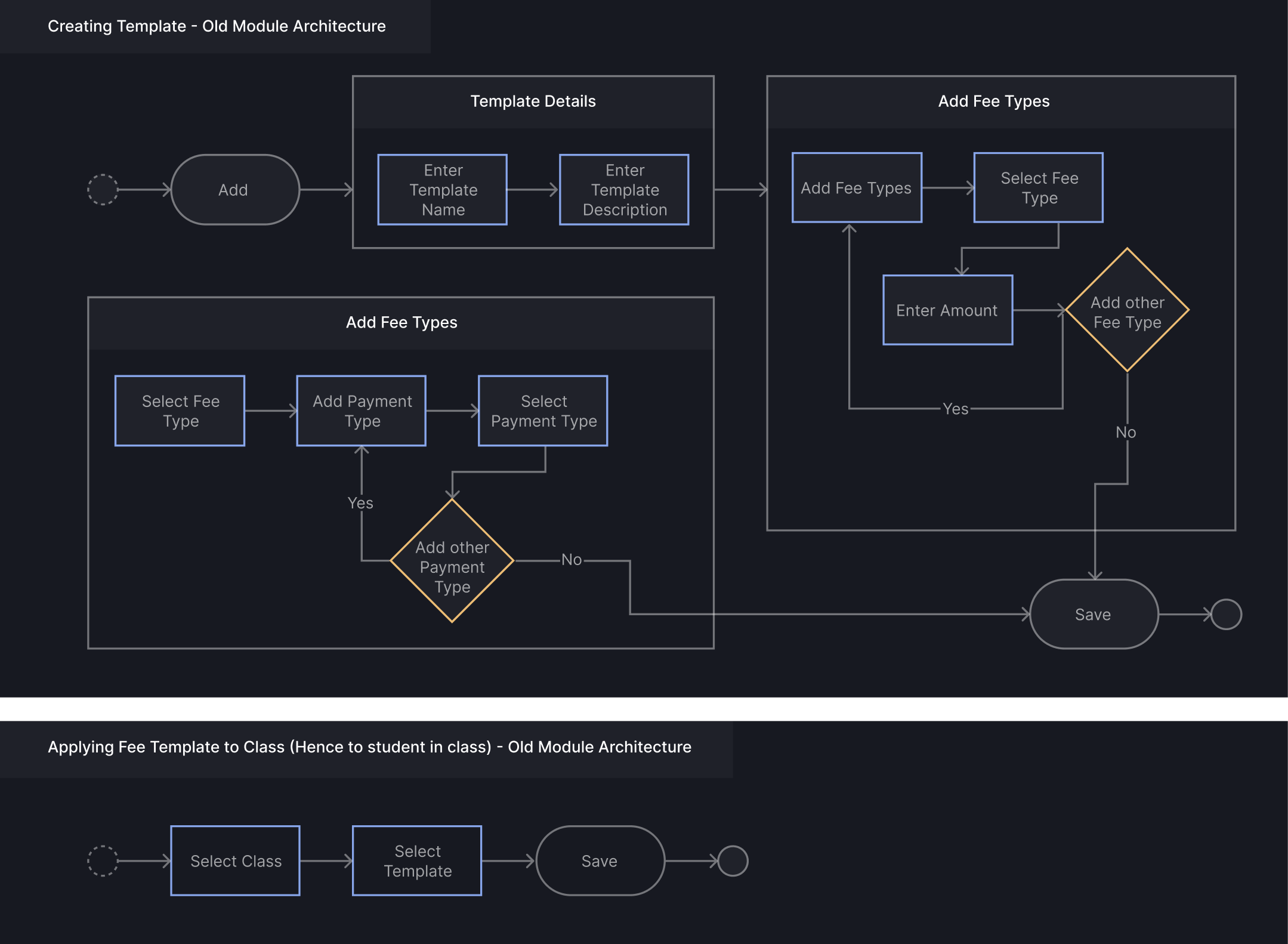Click the Creating Template - Old Module Architecture title
The image size is (1288, 944).
pyautogui.click(x=217, y=26)
